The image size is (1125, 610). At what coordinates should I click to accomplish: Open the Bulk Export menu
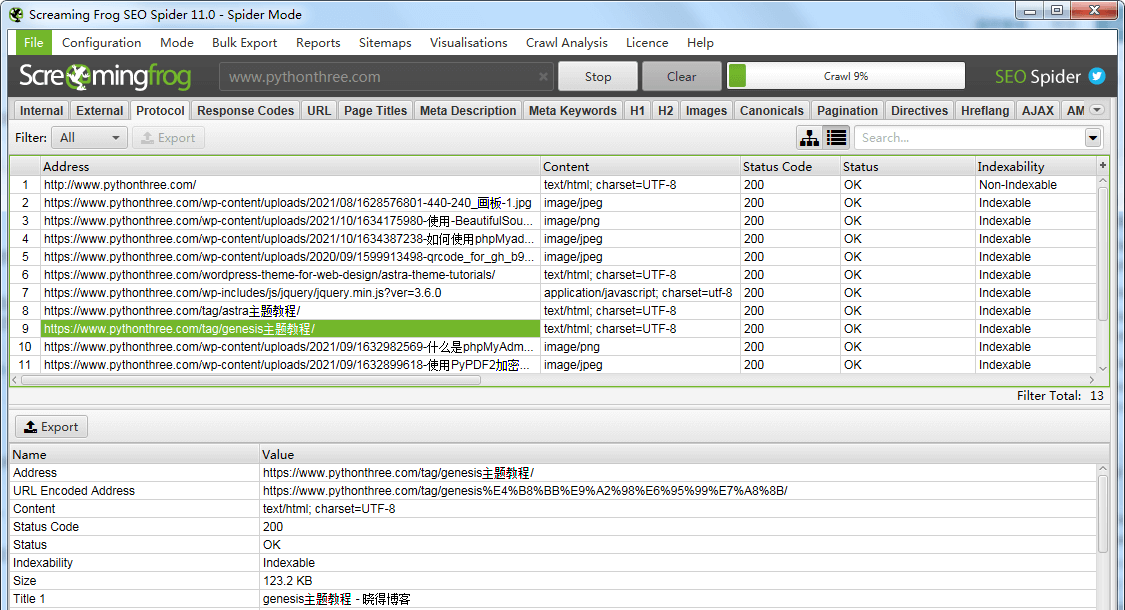(x=244, y=42)
